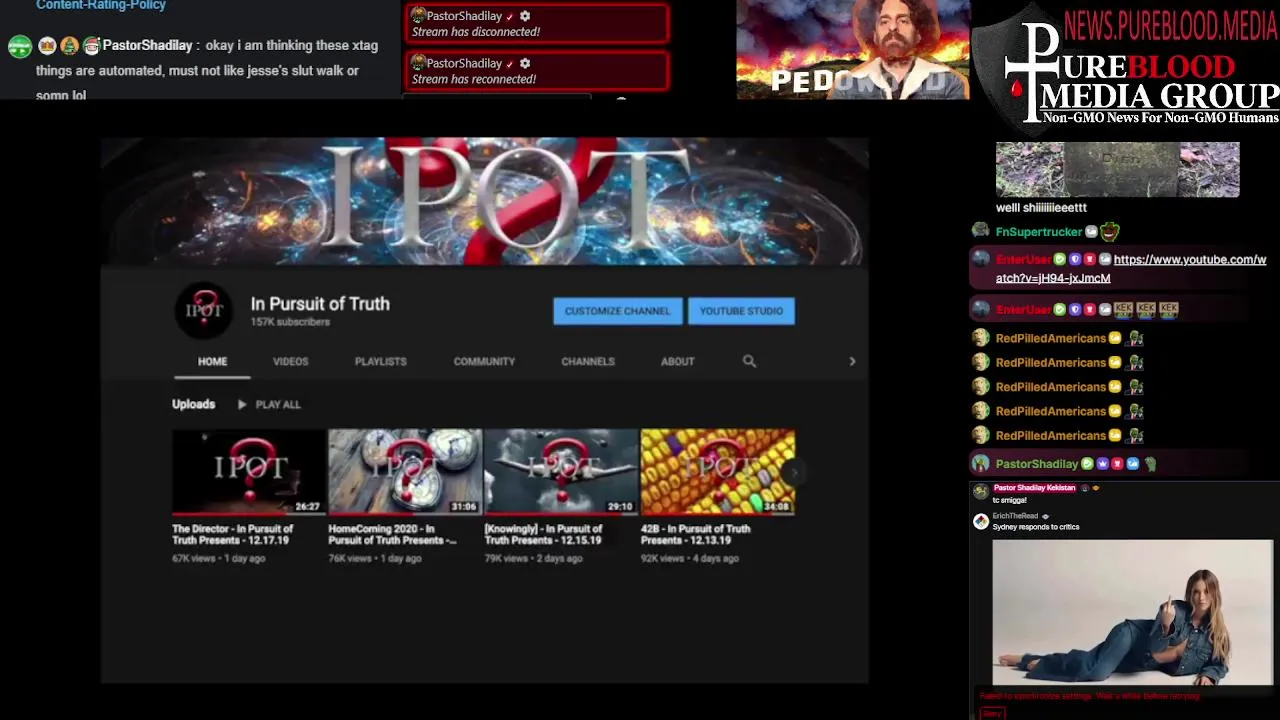Play '[Knowingly]' airplane video thumbnail

pyautogui.click(x=561, y=471)
